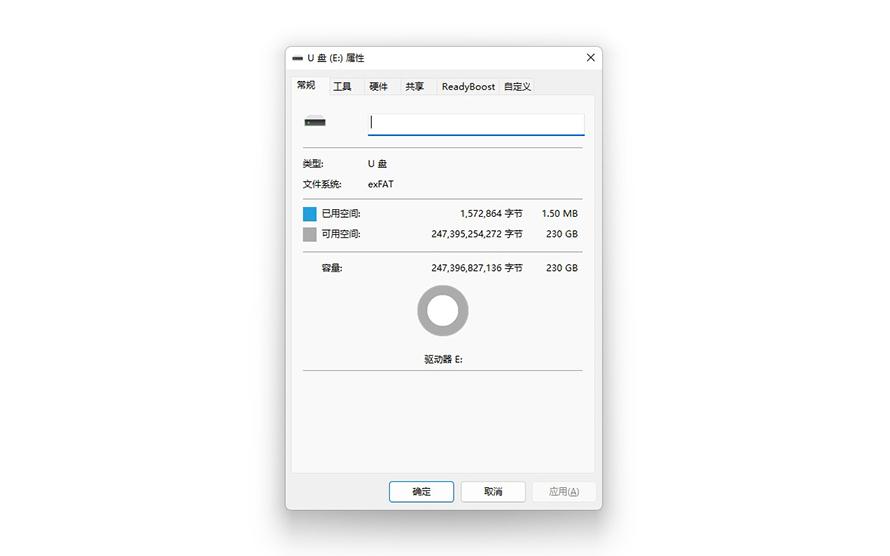Image resolution: width=890 pixels, height=556 pixels.
Task: Click the 取消 button
Action: (x=493, y=491)
